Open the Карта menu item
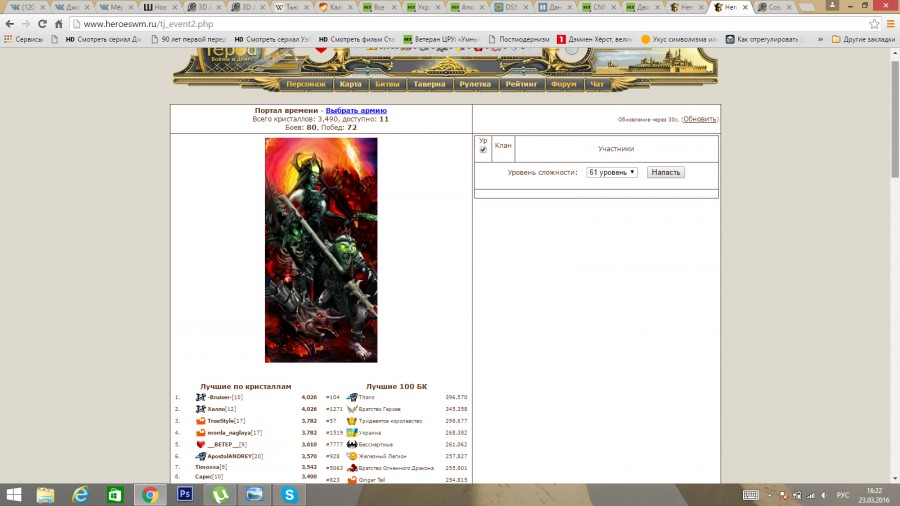 pyautogui.click(x=350, y=85)
